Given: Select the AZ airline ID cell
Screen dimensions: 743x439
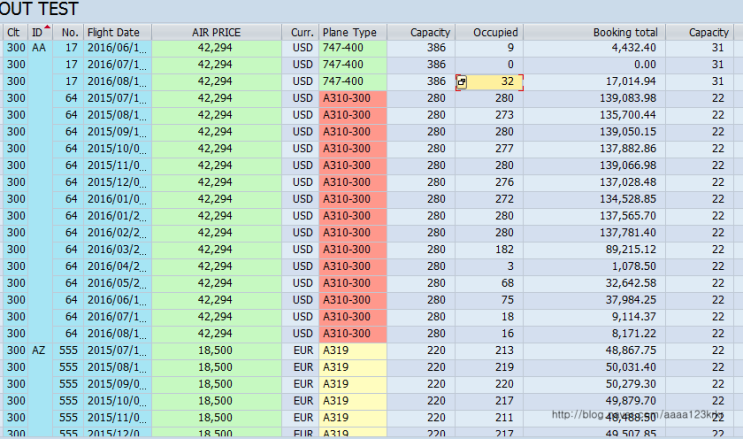Looking at the screenshot, I should pos(40,351).
